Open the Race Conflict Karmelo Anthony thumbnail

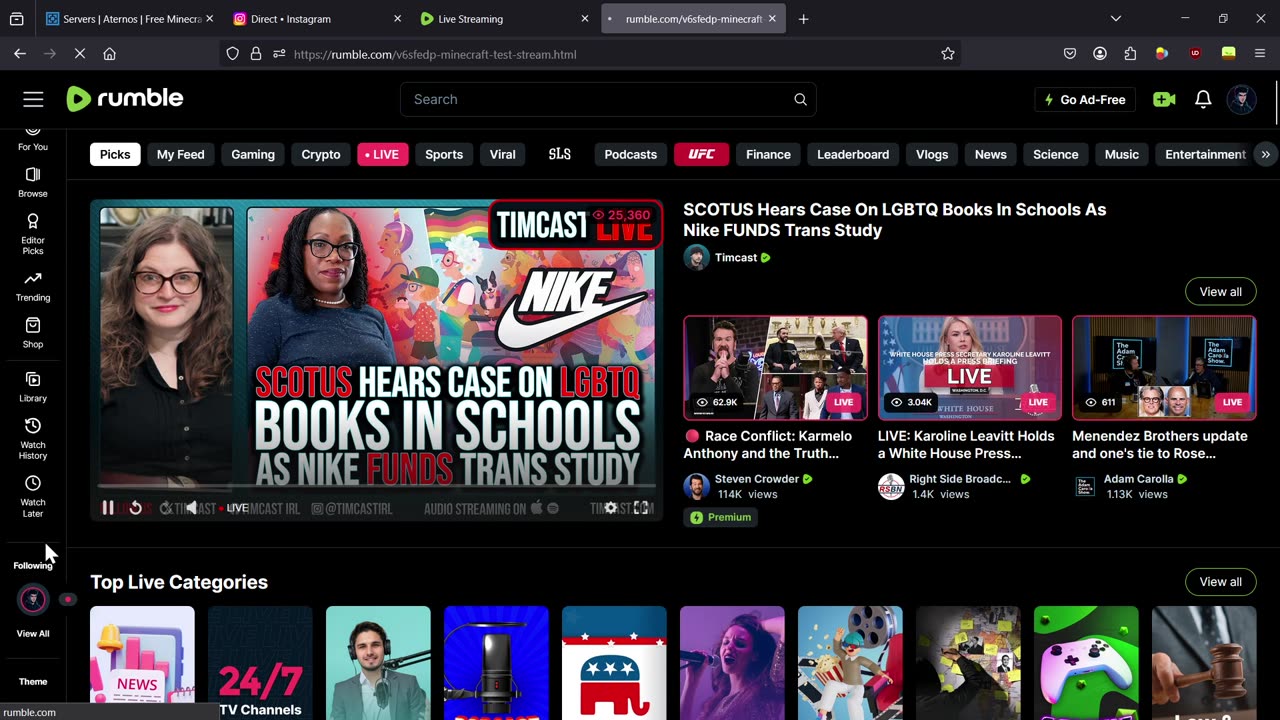[775, 367]
